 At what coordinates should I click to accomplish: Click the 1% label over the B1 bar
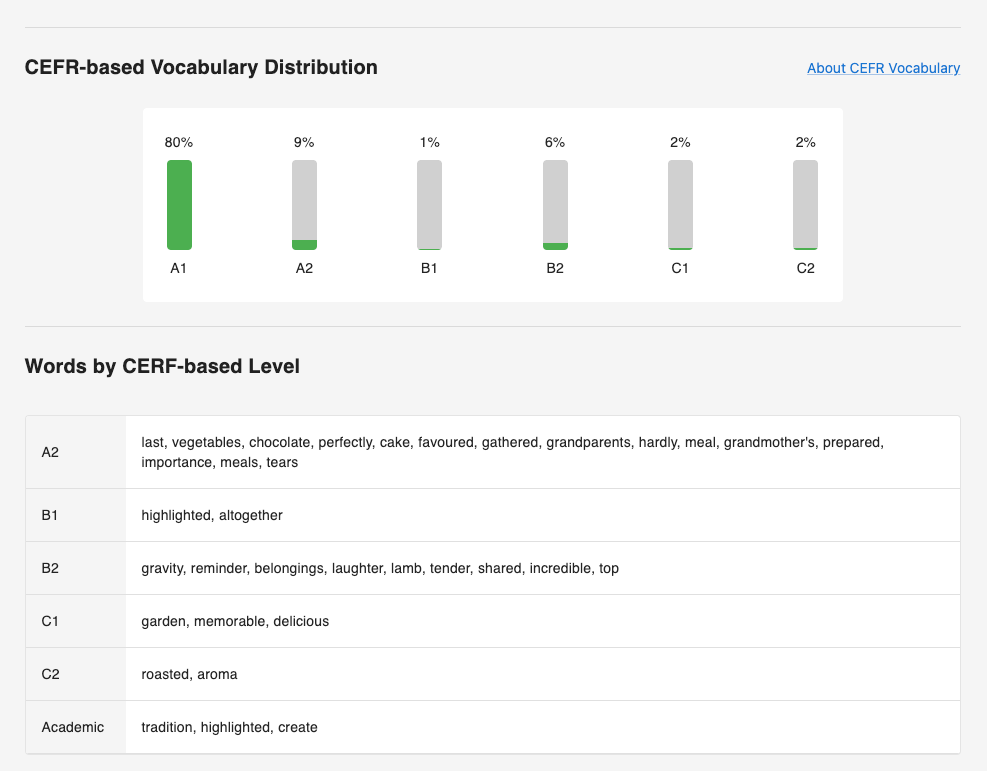[x=429, y=142]
